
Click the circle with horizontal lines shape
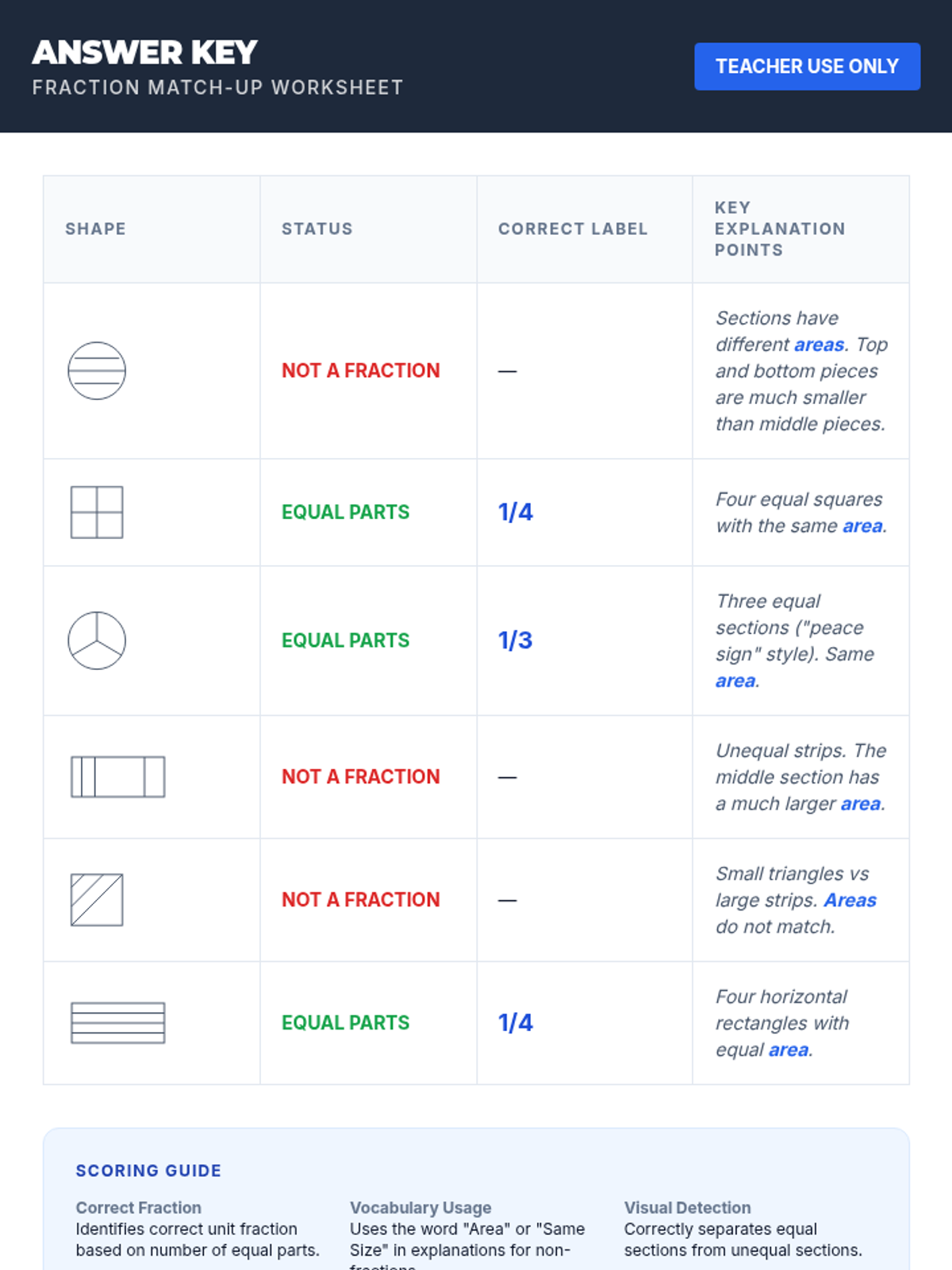click(x=97, y=371)
